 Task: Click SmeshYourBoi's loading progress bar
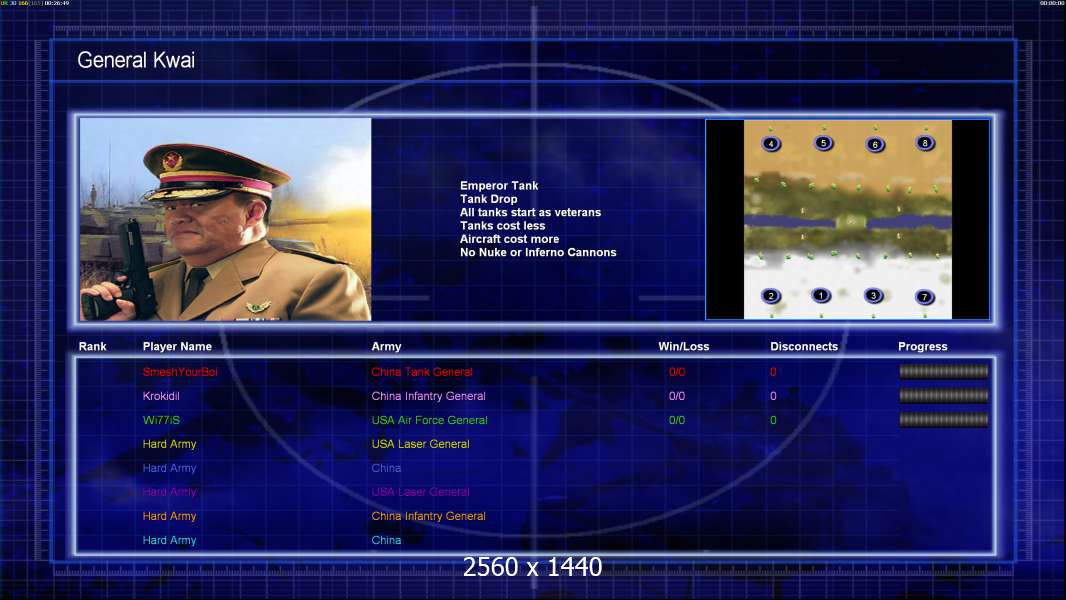click(944, 371)
